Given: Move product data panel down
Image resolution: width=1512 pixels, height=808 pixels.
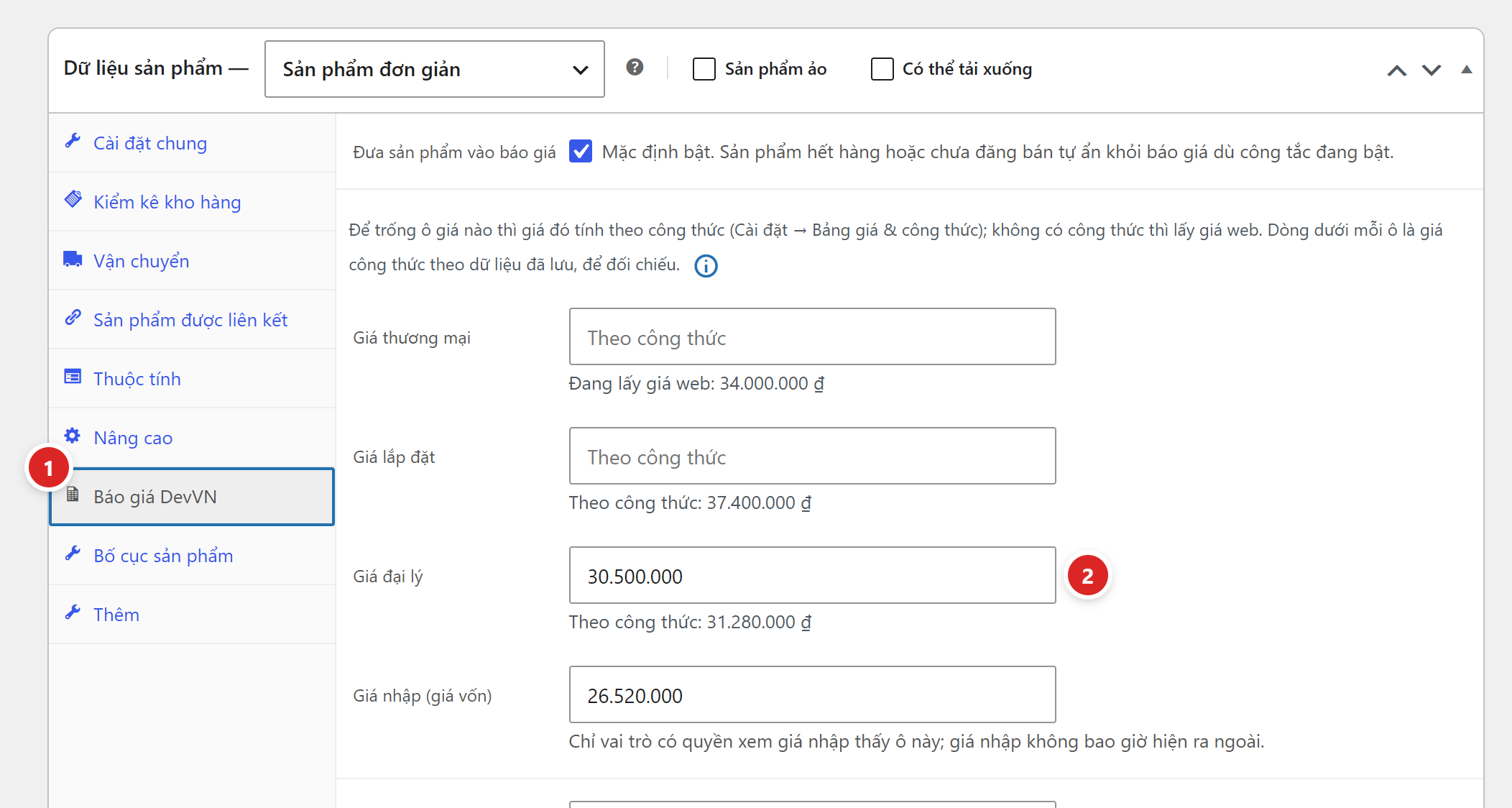Looking at the screenshot, I should [x=1432, y=70].
